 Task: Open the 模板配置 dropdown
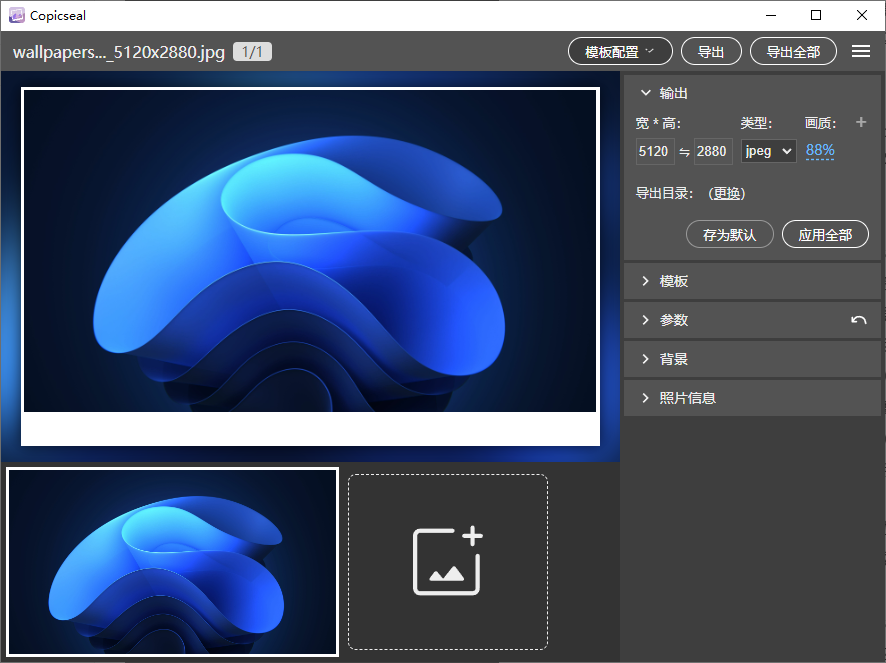click(x=620, y=52)
